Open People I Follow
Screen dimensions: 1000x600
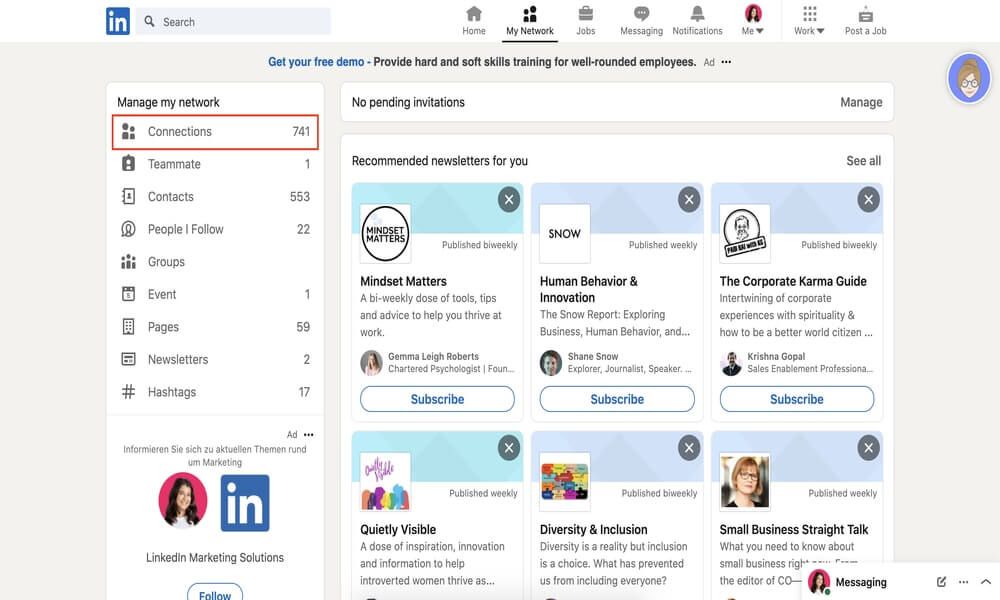(x=216, y=229)
